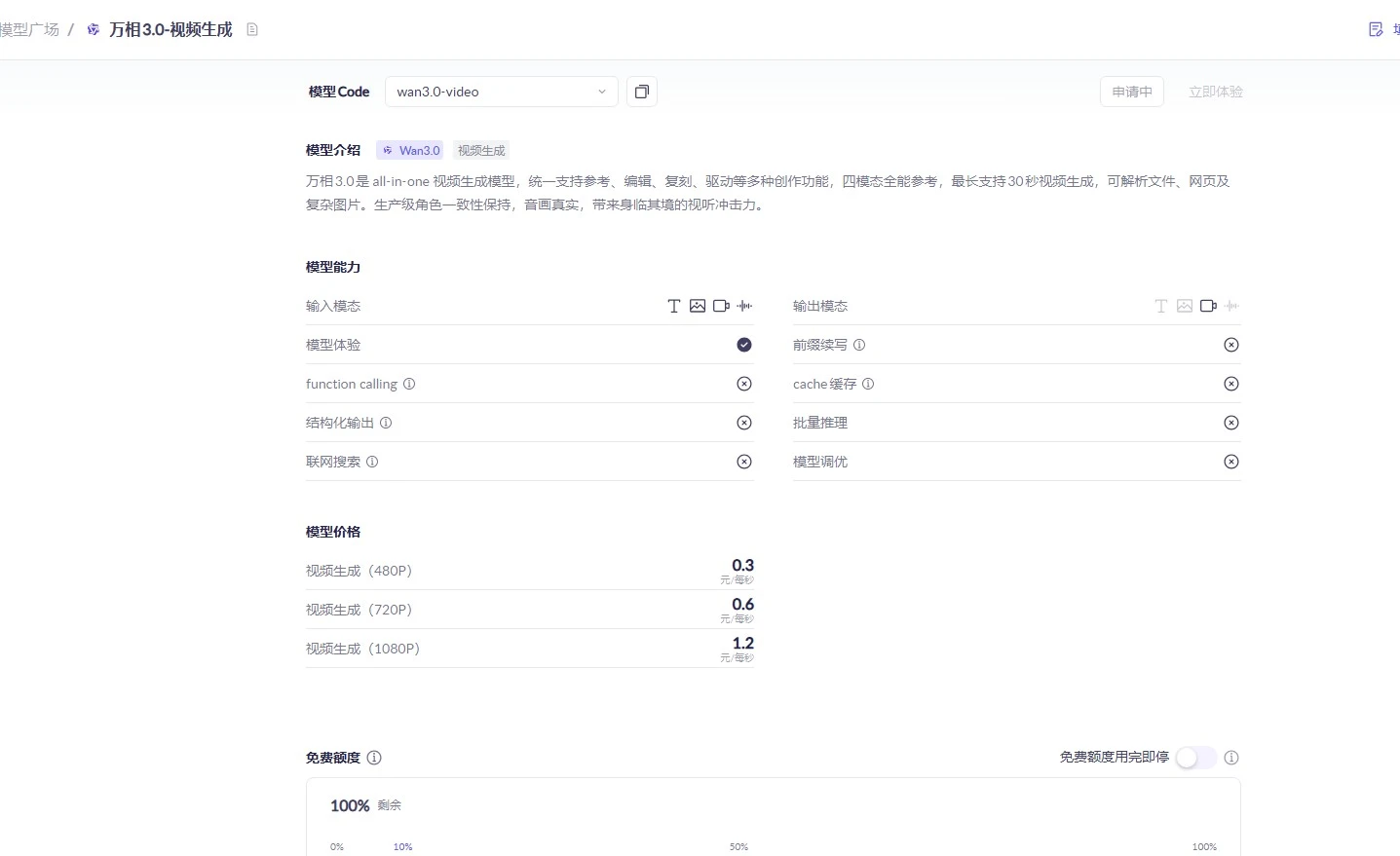Open the document icon beside 万相3.0-视频生成
The width and height of the screenshot is (1400, 856).
click(x=252, y=29)
